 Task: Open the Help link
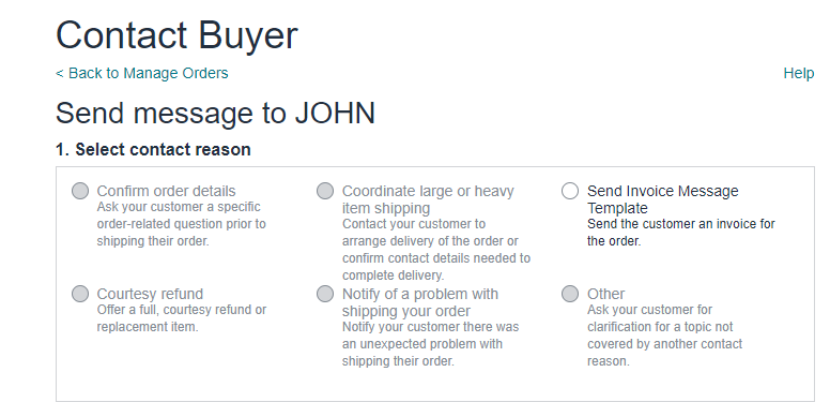click(x=798, y=73)
